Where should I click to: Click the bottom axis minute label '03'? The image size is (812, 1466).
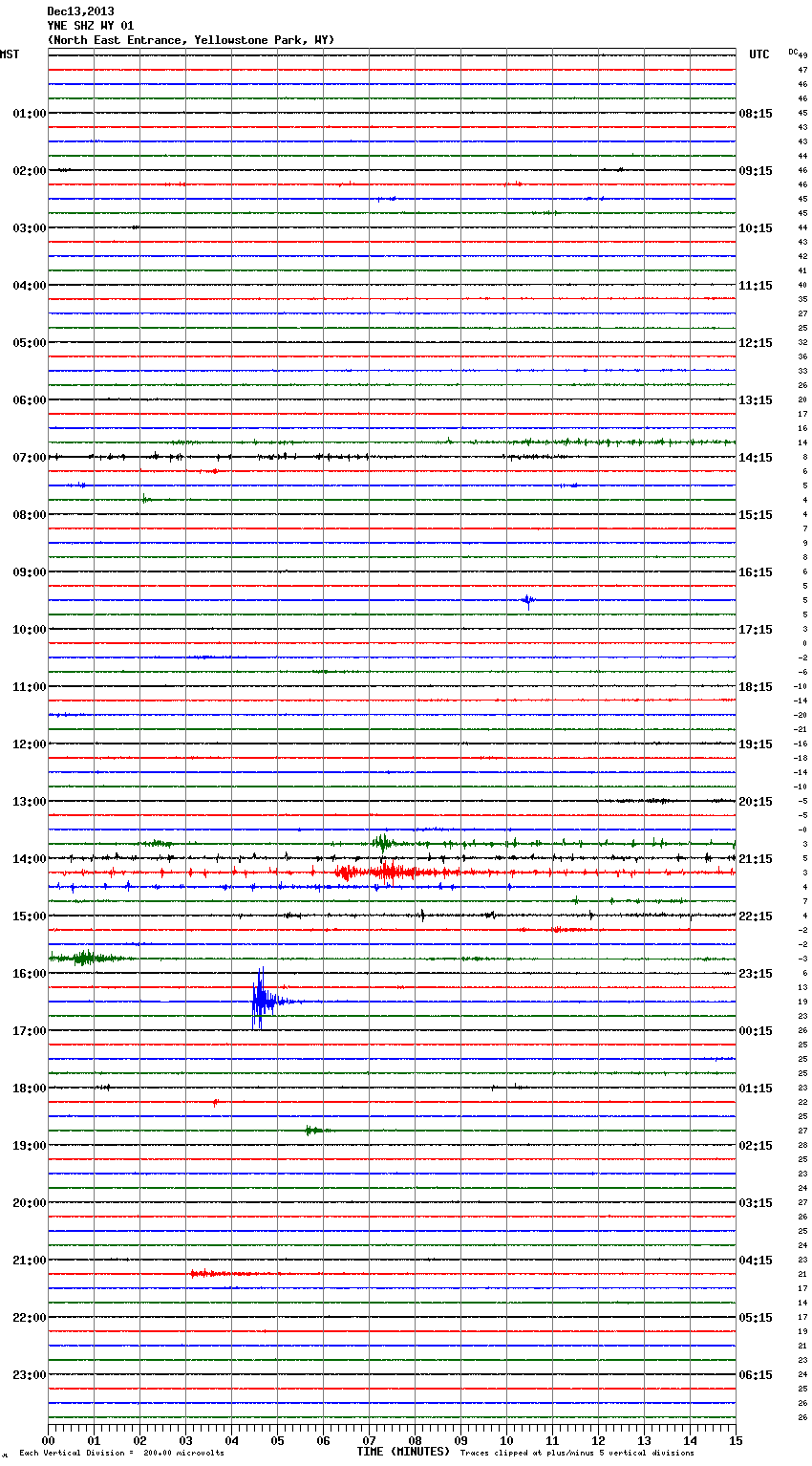(x=185, y=1440)
